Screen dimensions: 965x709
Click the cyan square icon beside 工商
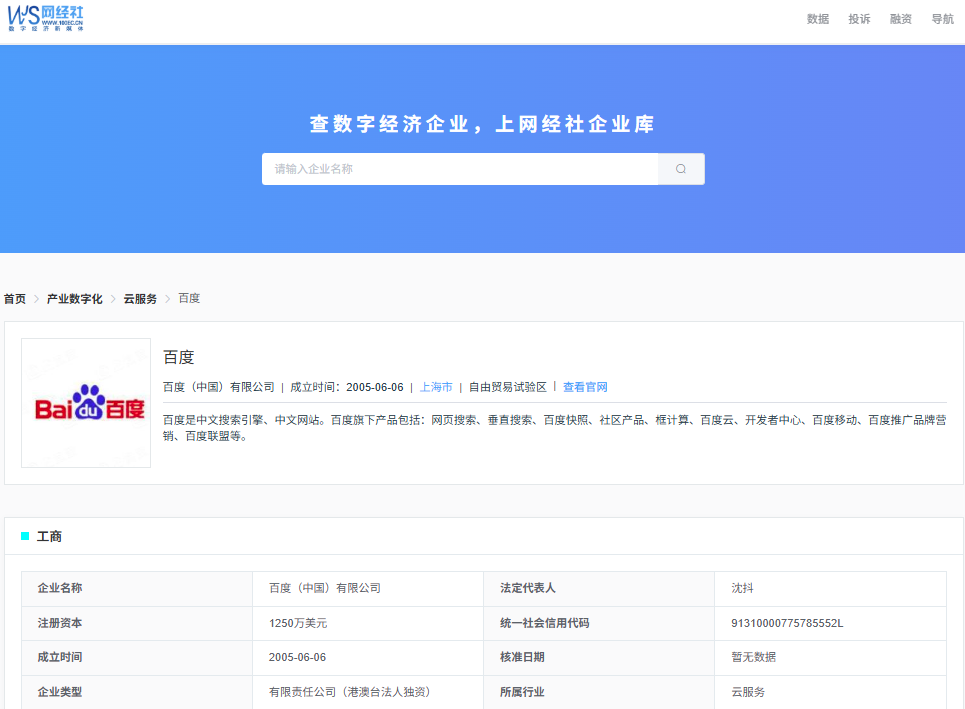click(25, 536)
